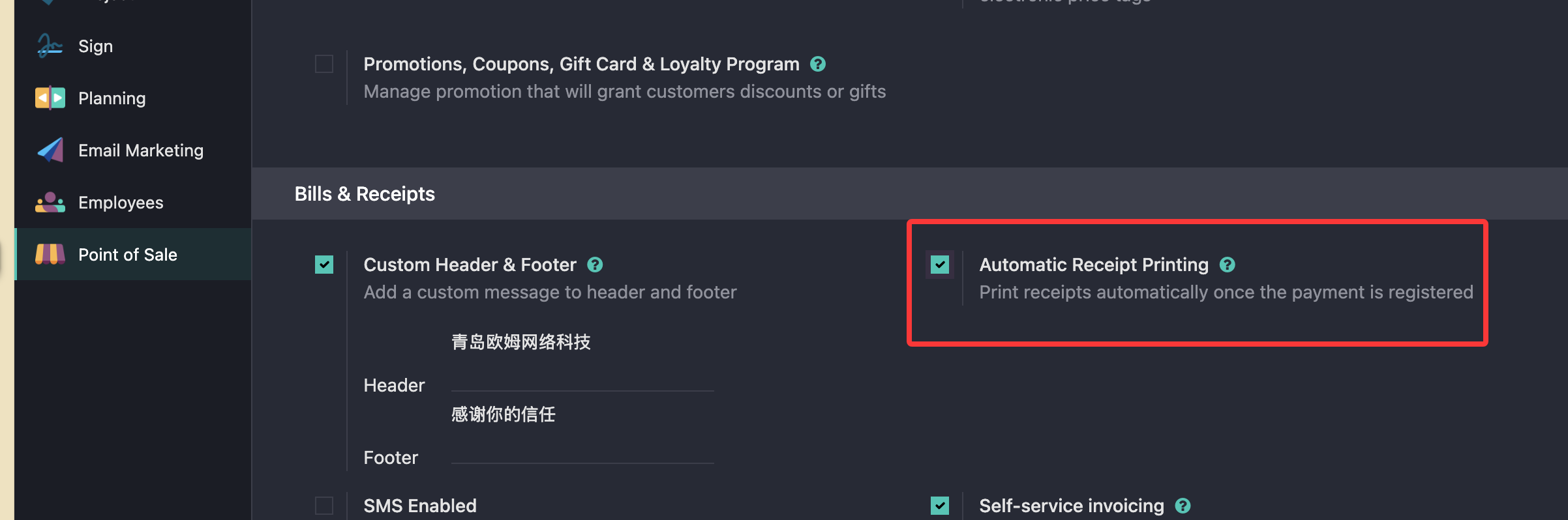
Task: Click the receipt Header text field
Action: coord(582,343)
